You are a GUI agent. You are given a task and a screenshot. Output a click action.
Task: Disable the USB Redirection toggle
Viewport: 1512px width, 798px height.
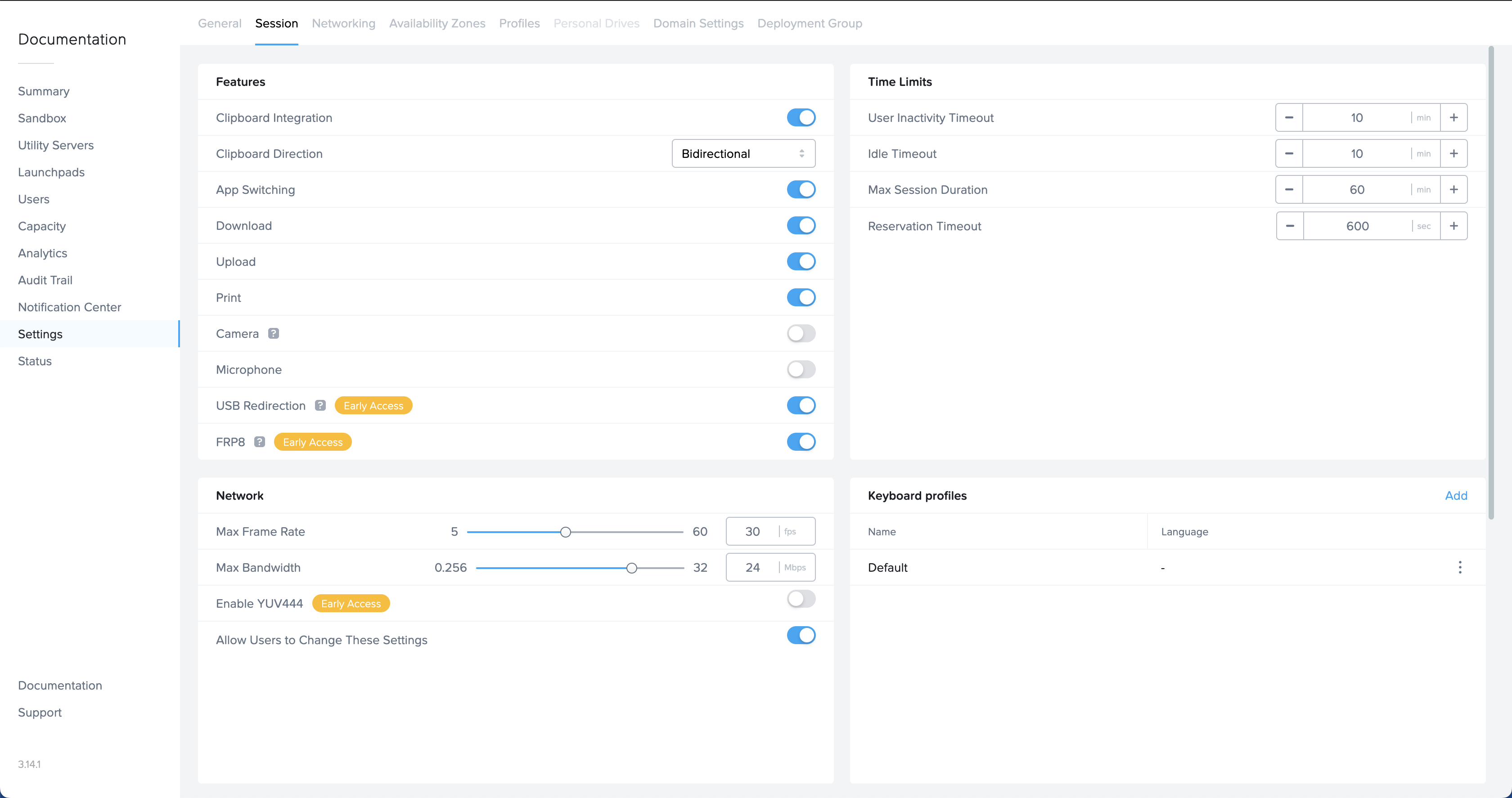801,405
